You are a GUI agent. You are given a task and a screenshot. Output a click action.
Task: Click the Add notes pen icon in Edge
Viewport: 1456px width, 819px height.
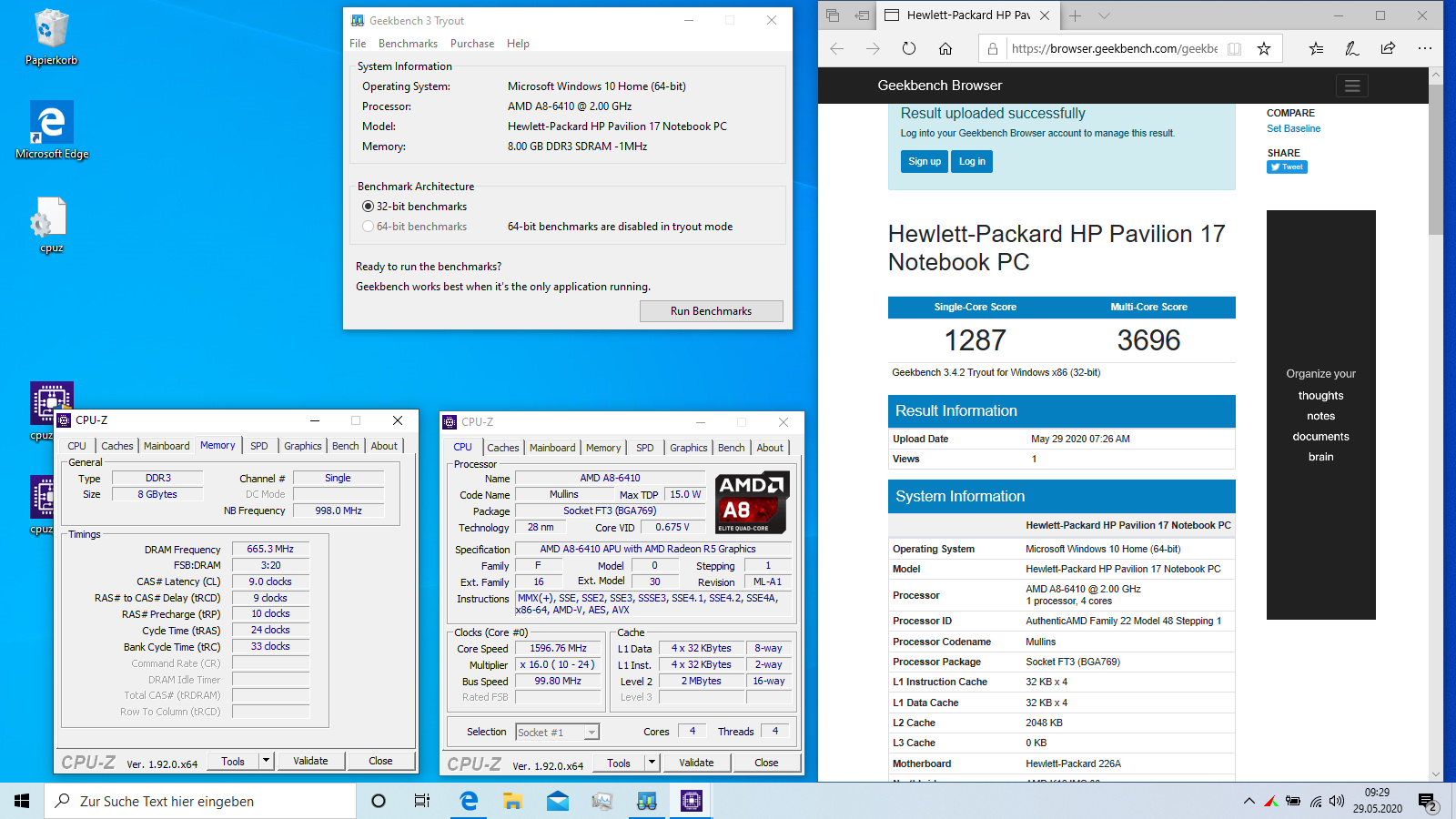click(x=1352, y=49)
